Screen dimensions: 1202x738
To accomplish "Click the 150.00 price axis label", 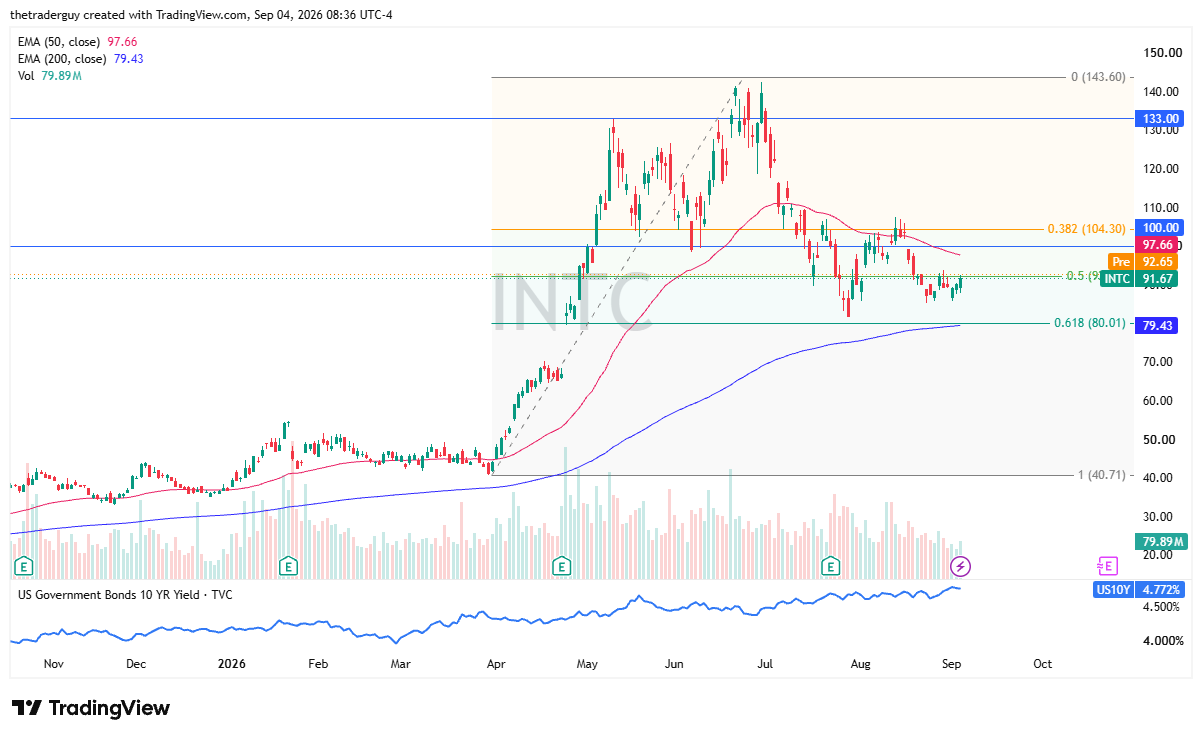I will (1162, 52).
